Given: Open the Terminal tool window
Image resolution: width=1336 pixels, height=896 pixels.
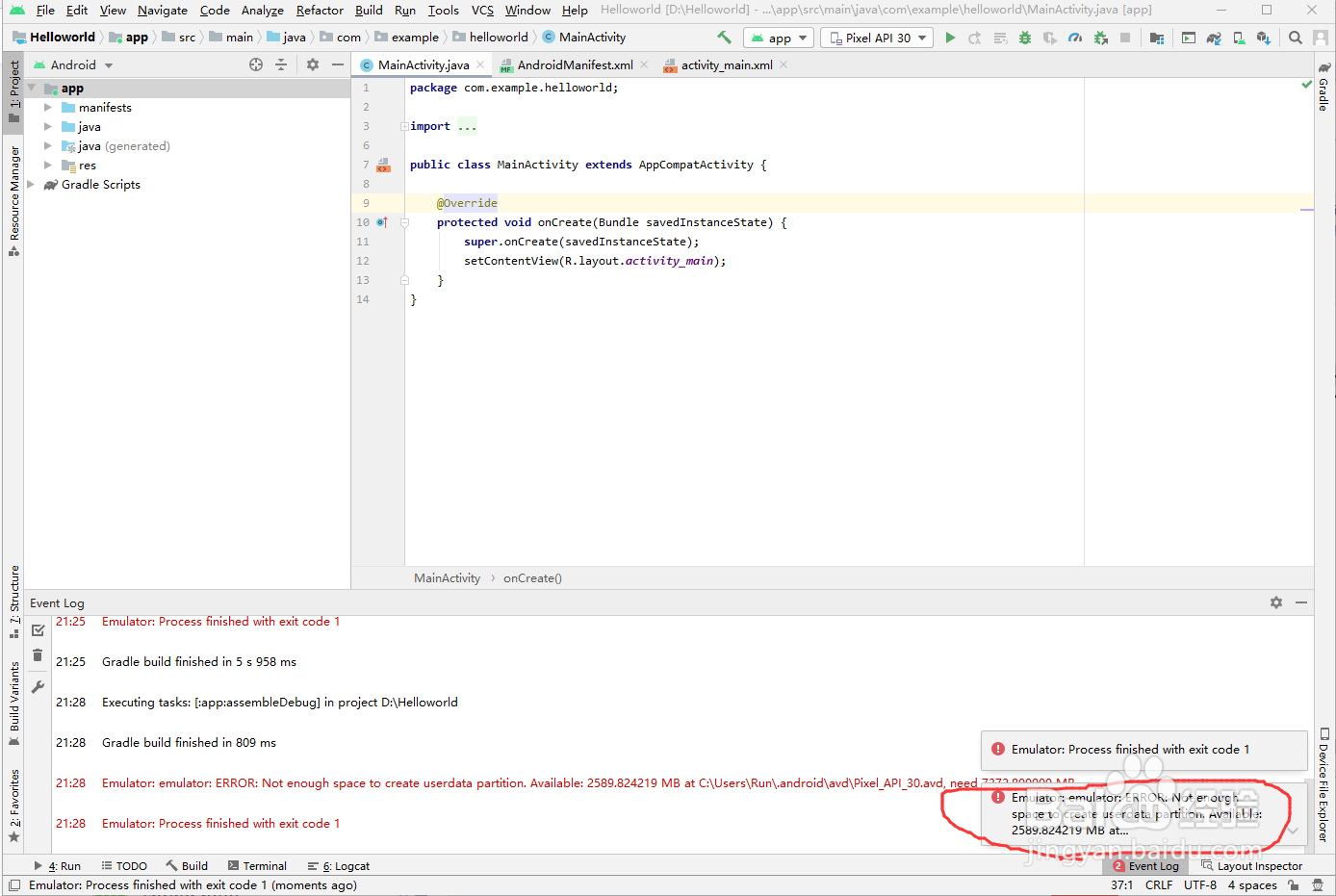Looking at the screenshot, I should point(257,866).
